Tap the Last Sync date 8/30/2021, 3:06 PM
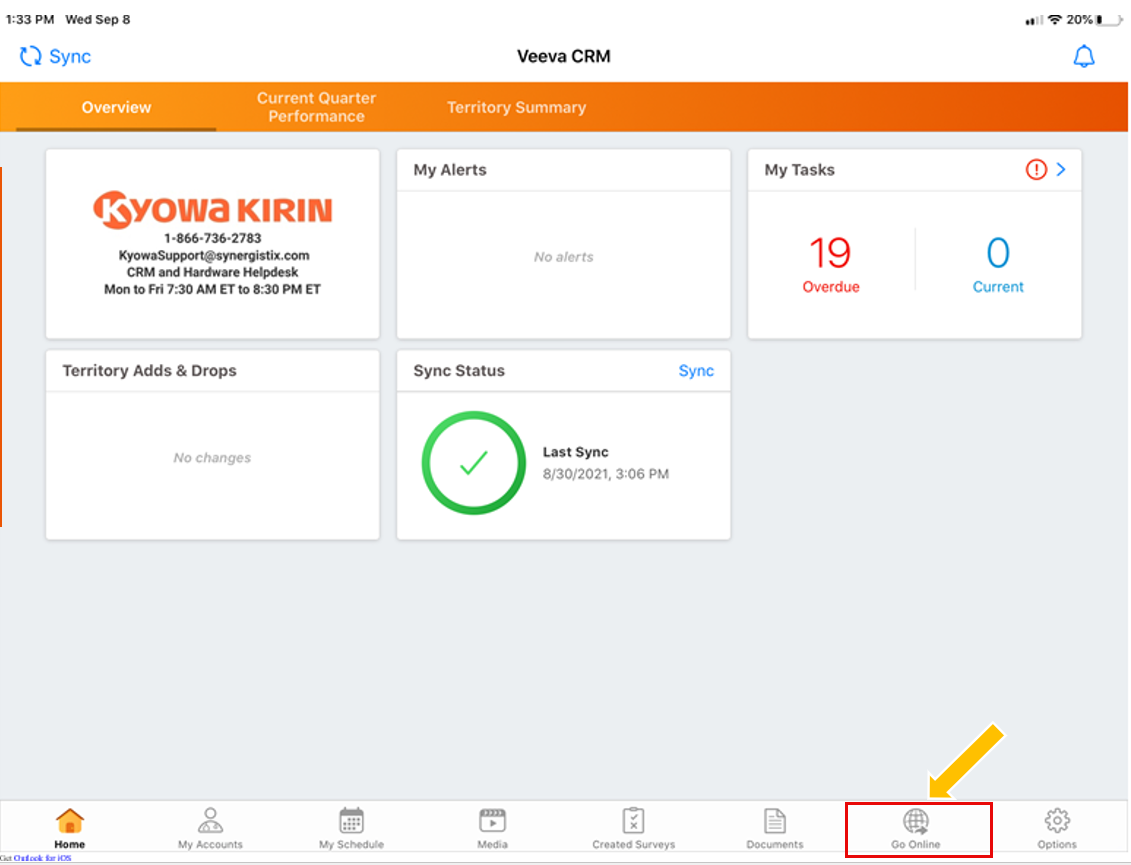Screen dimensions: 1131x865 pyautogui.click(x=606, y=474)
